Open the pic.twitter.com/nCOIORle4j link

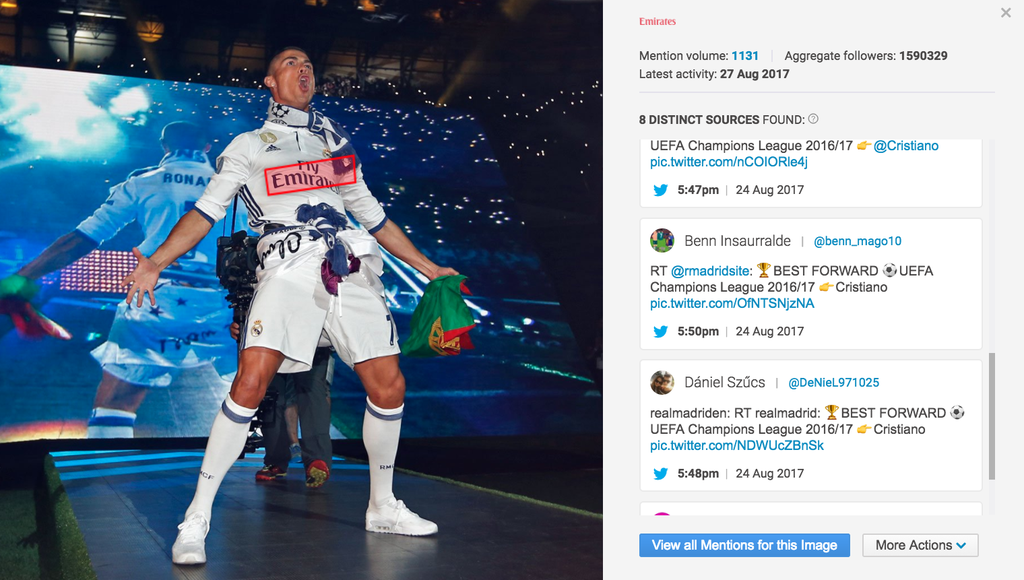[728, 162]
